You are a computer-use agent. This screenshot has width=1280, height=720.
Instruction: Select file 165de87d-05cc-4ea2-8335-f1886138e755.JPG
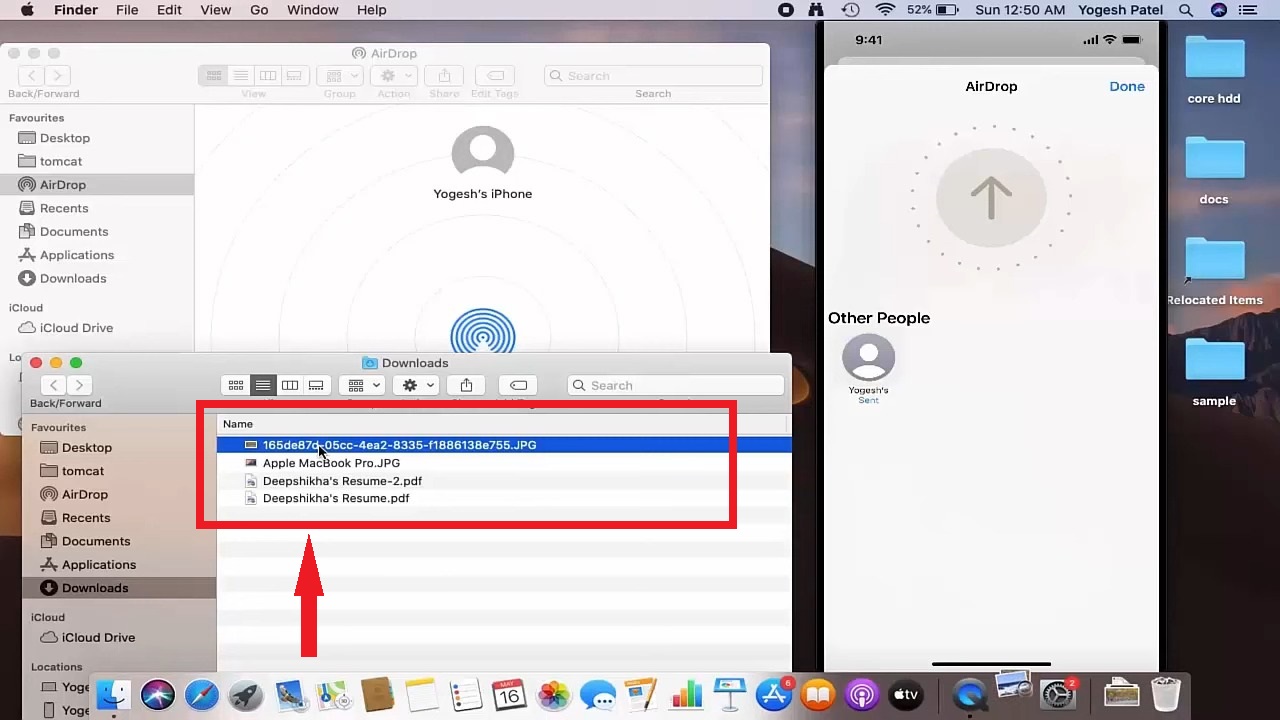click(x=504, y=445)
